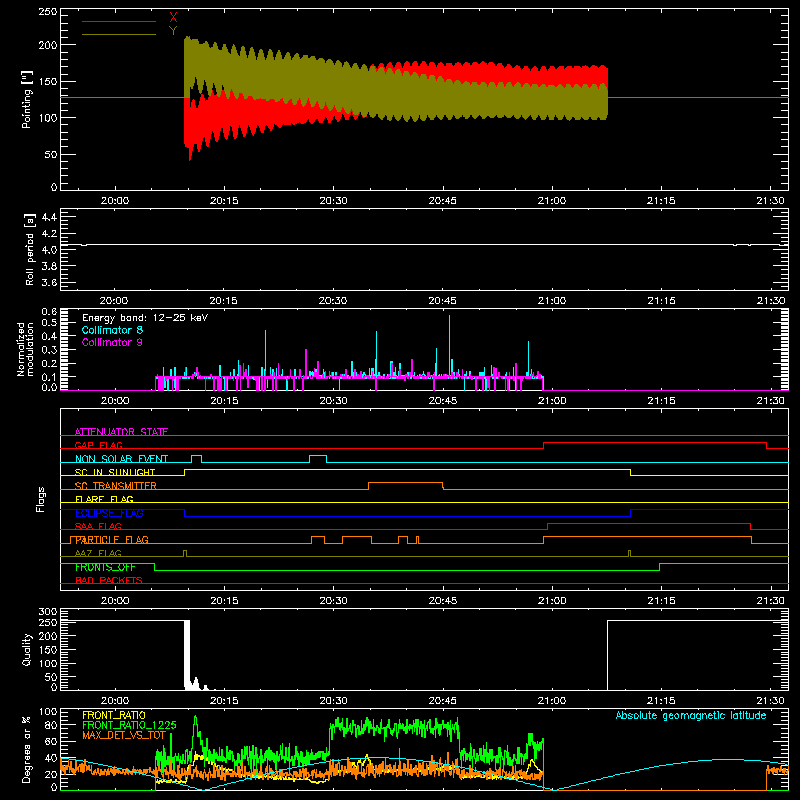This screenshot has height=800, width=800.
Task: Click 20:30 tick under Roll period plot
Action: [333, 301]
